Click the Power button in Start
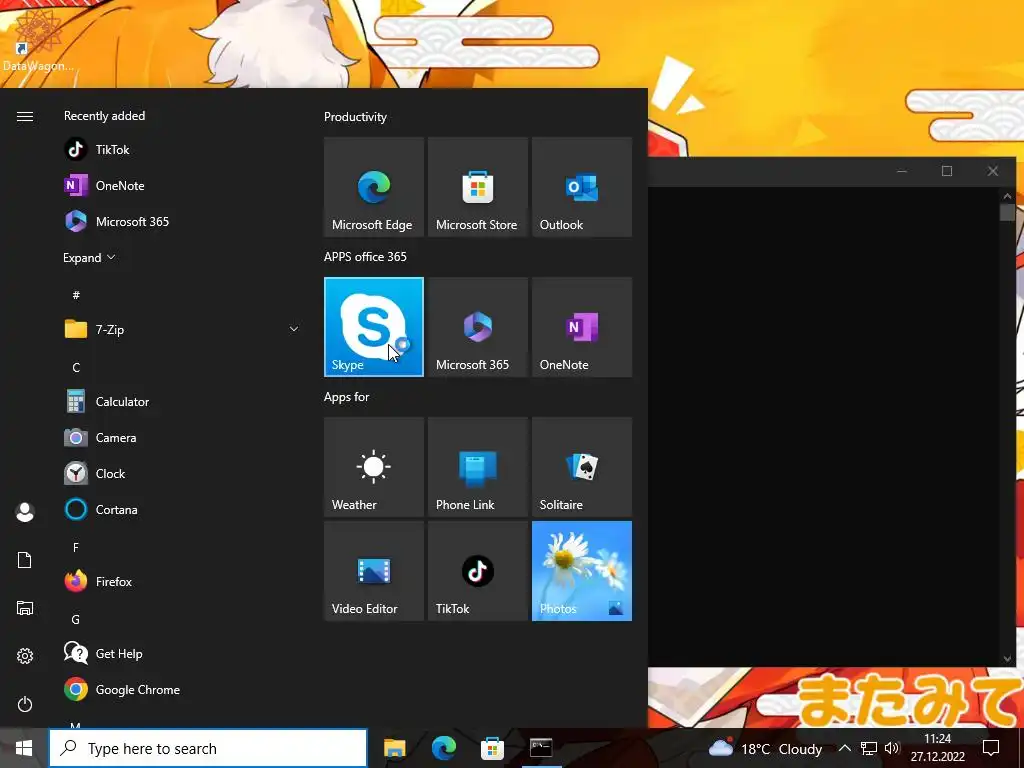 point(25,704)
